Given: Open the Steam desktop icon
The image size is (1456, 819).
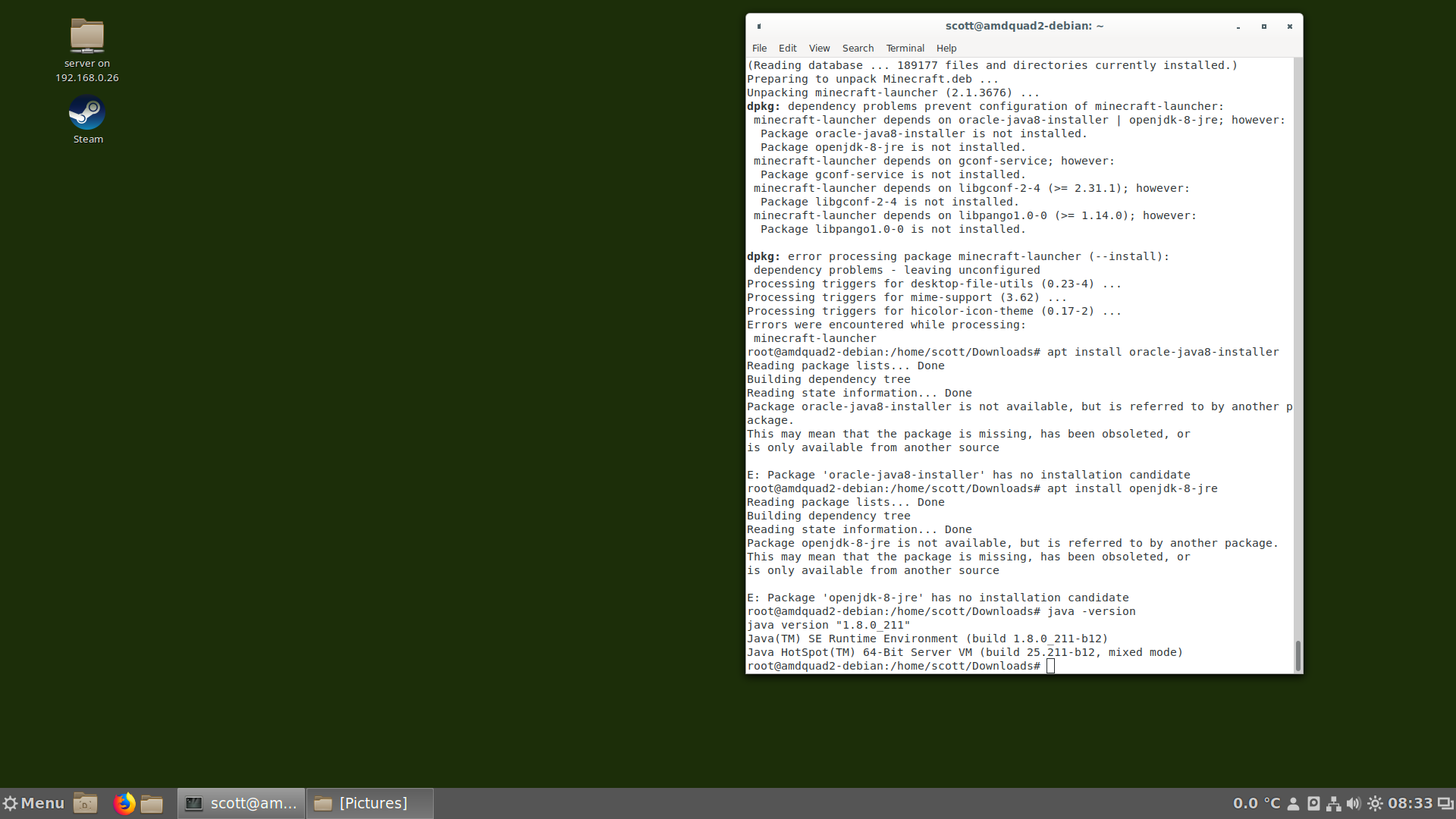Looking at the screenshot, I should coord(87,114).
